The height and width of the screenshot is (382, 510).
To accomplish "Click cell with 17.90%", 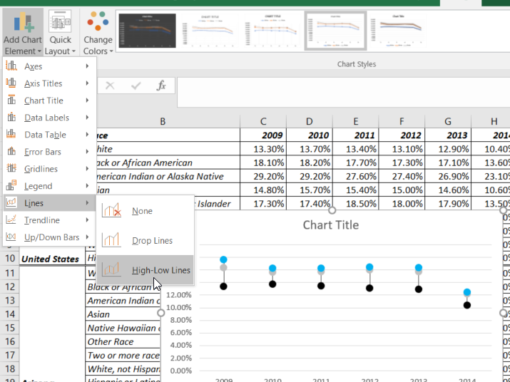I will tap(448, 203).
